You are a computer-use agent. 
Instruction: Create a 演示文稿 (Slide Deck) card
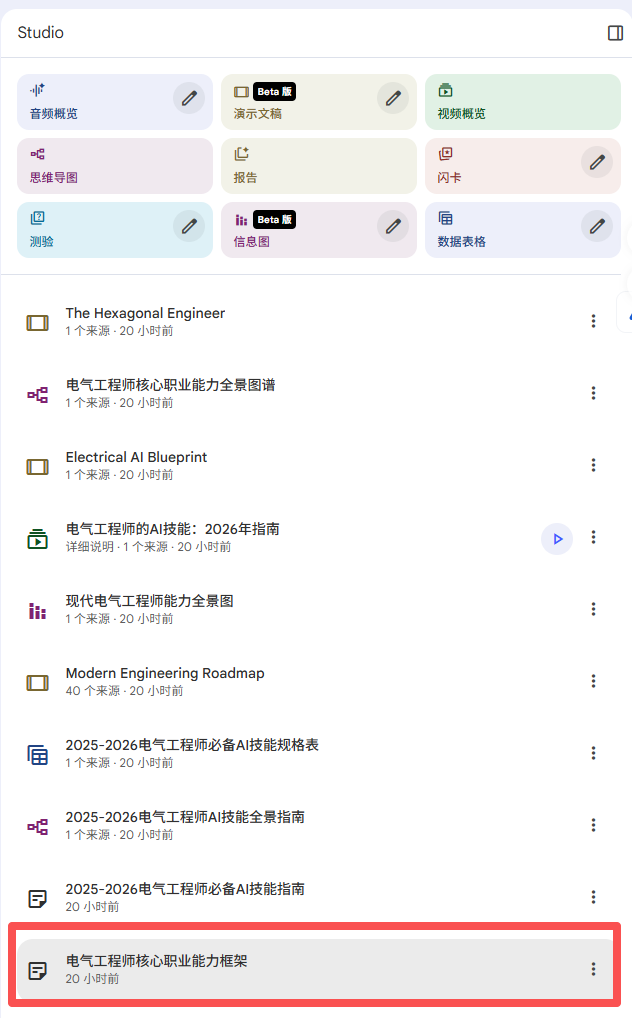(319, 102)
